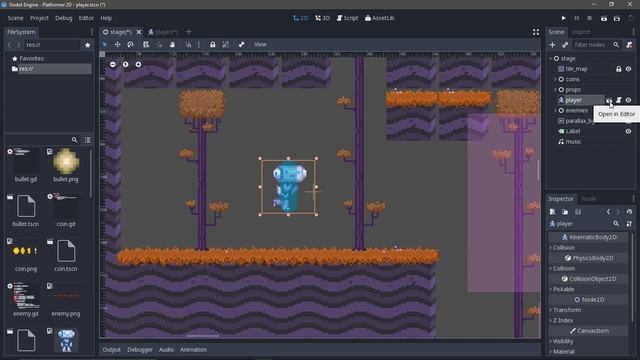Select the Select Mode arrow tool
This screenshot has width=640, height=360.
point(104,44)
